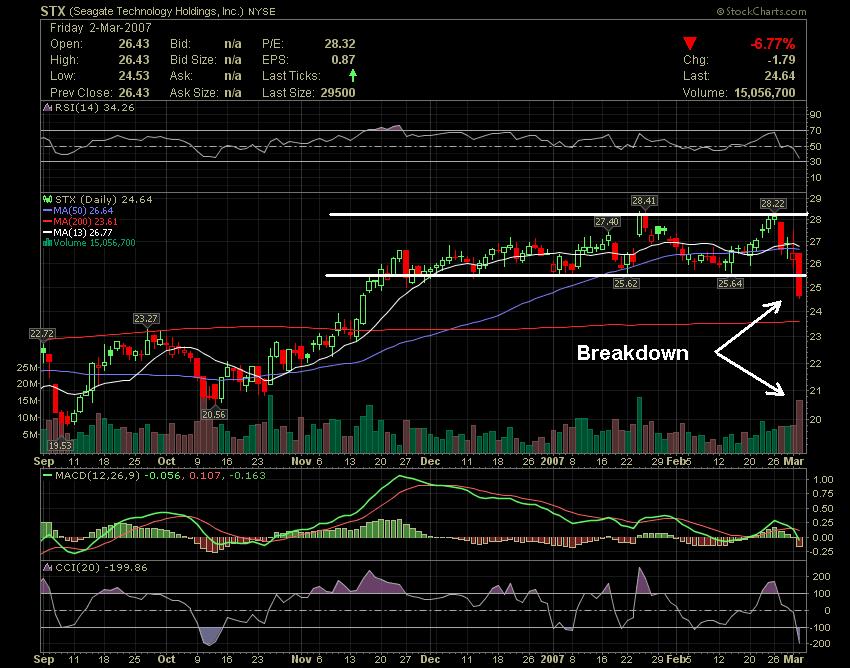
Task: Click the Low value 24.53
Action: pyautogui.click(x=134, y=76)
